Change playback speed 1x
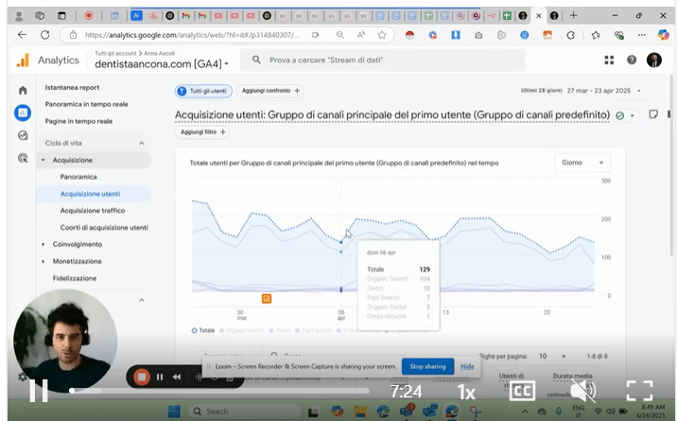 click(466, 392)
